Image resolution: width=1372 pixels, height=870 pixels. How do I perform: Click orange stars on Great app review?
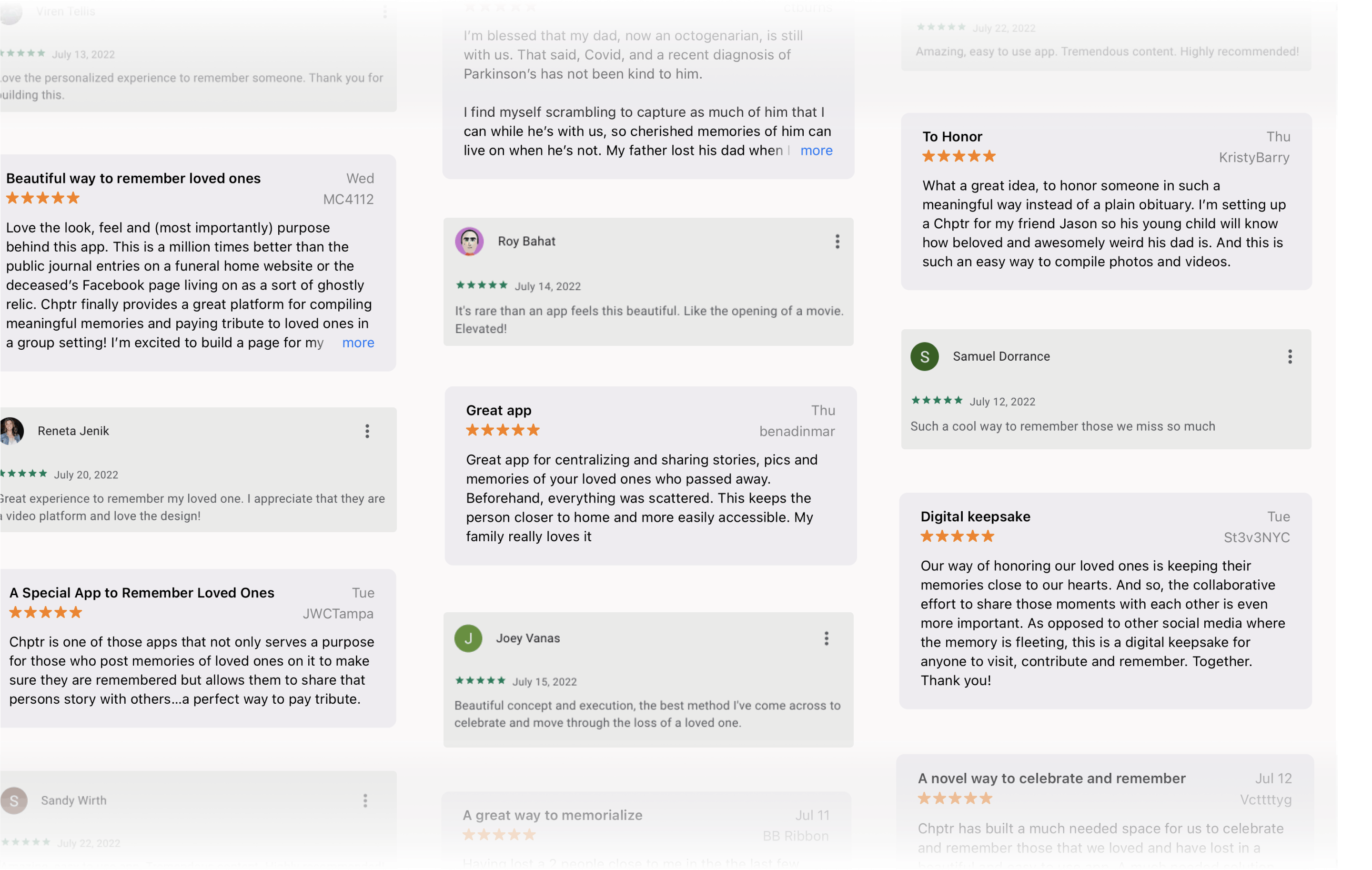click(x=502, y=430)
